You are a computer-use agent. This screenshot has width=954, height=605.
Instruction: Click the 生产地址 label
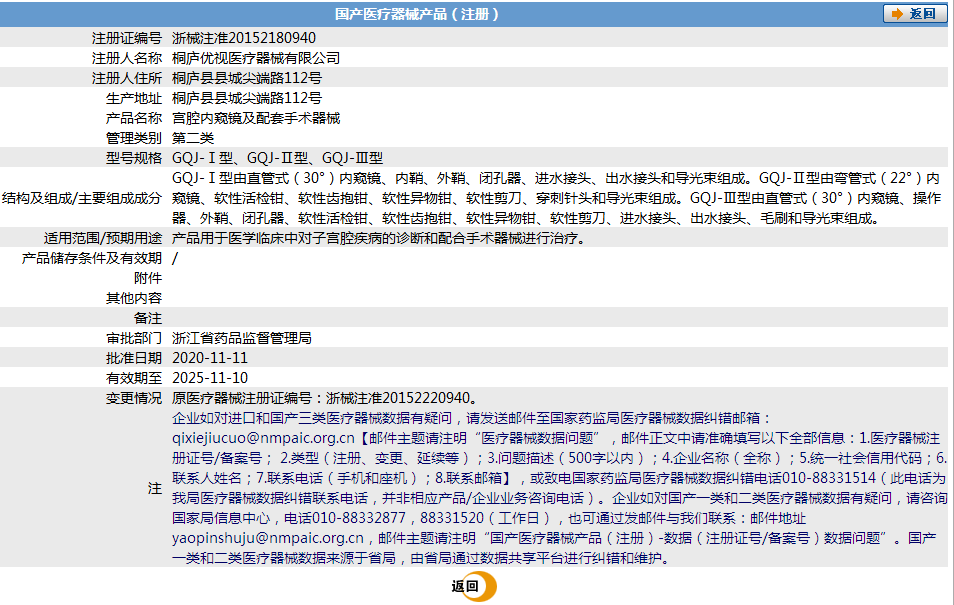[134, 98]
